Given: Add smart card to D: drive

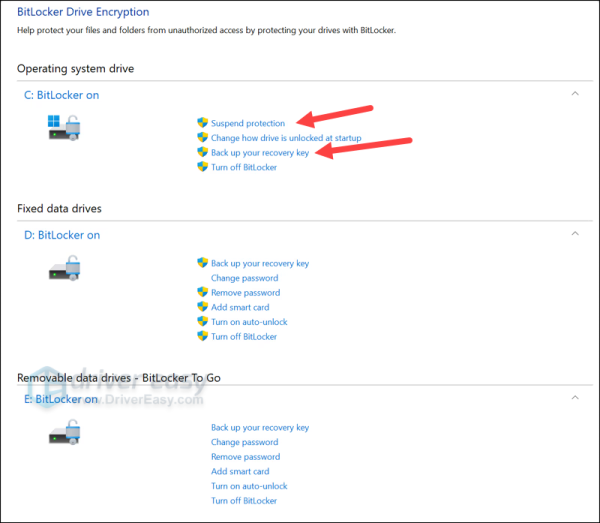Looking at the screenshot, I should click(240, 307).
